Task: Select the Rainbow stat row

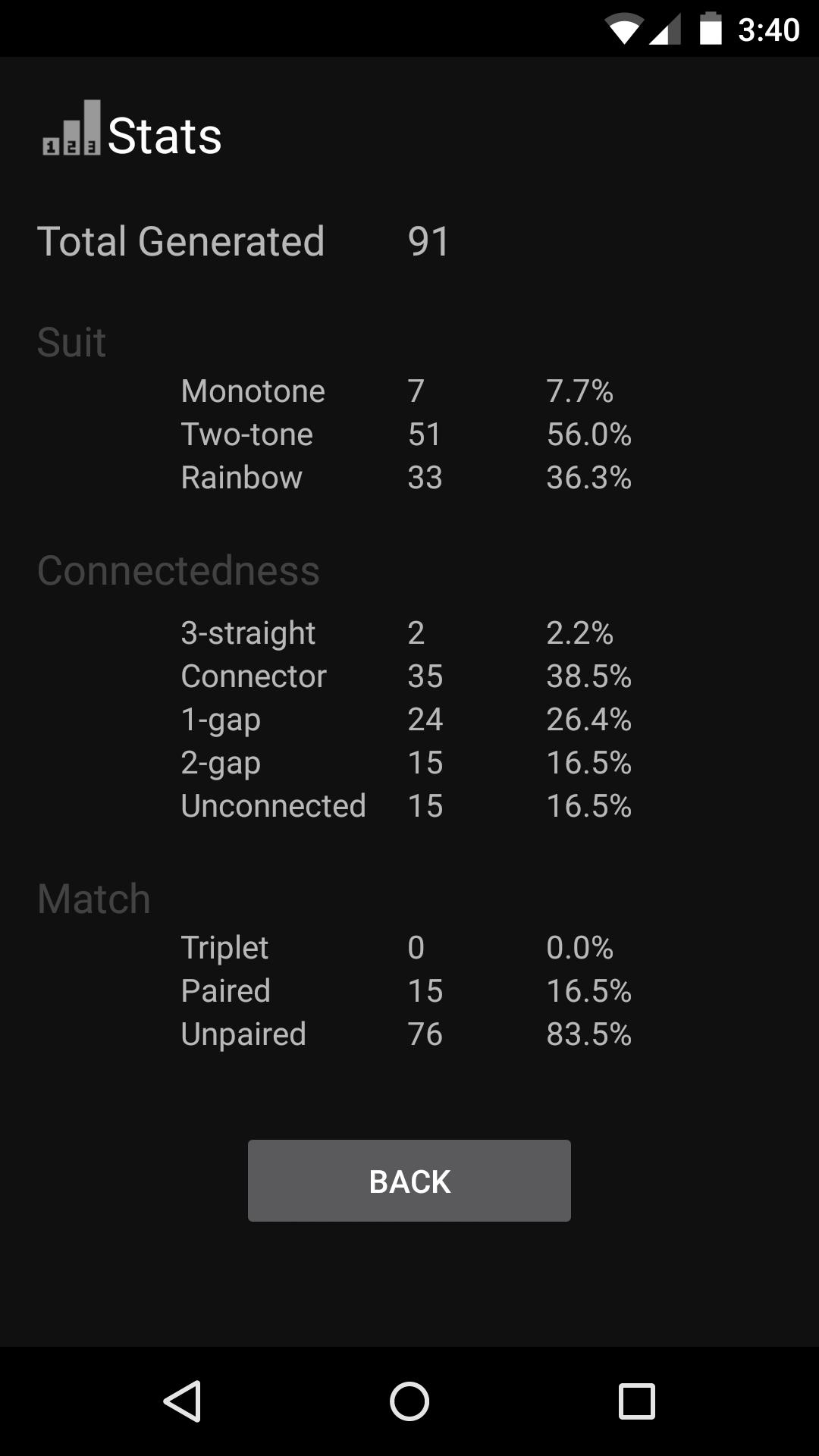Action: [x=241, y=477]
